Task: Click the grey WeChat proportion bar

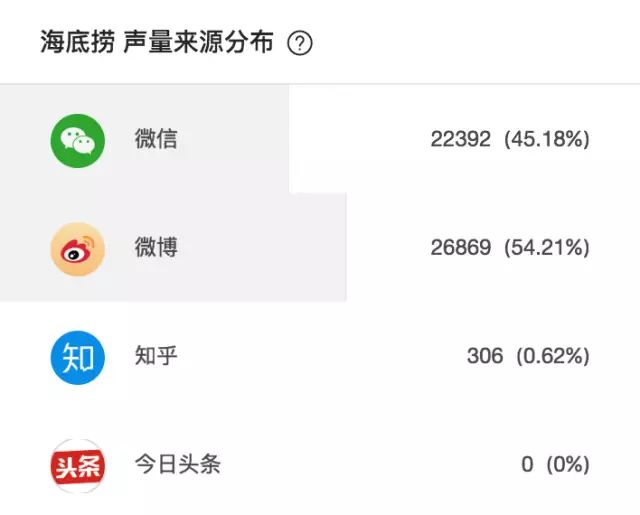Action: click(x=144, y=139)
